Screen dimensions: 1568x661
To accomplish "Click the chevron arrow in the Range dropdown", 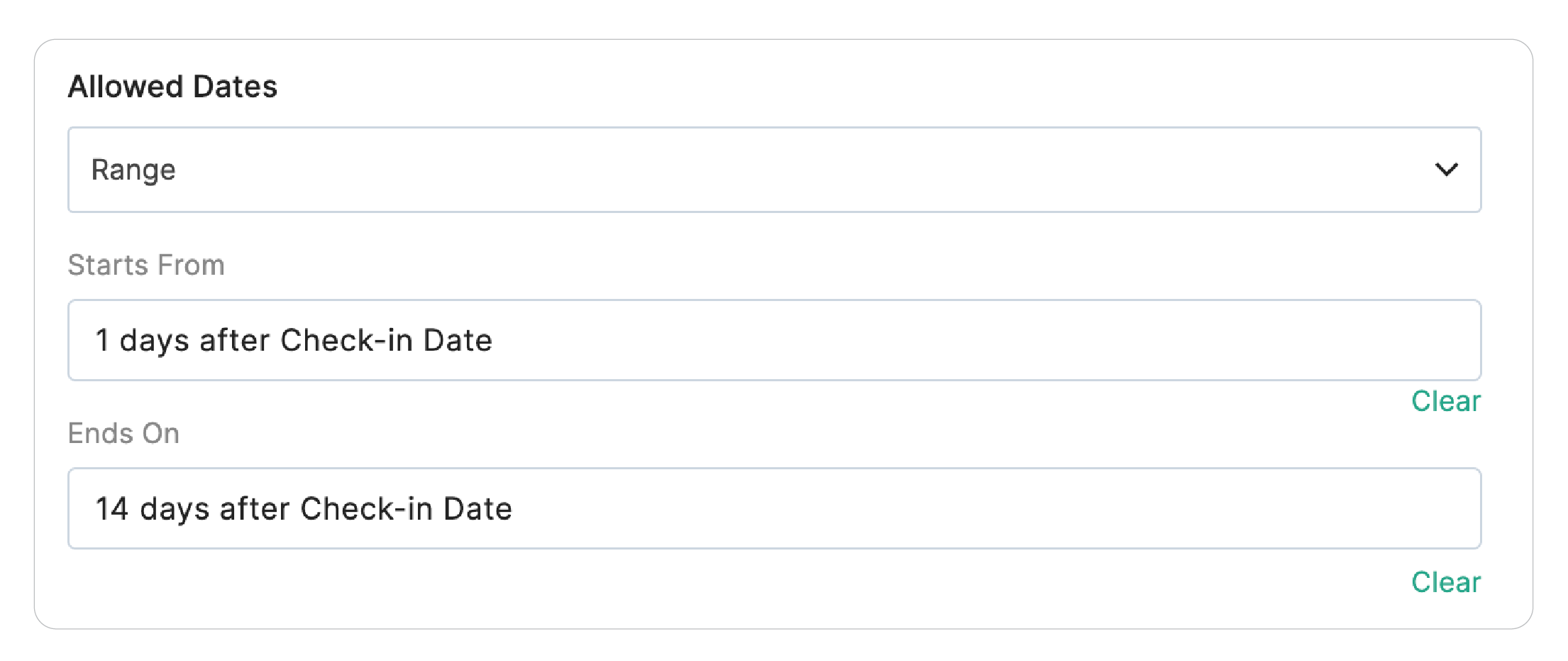I will click(x=1446, y=170).
